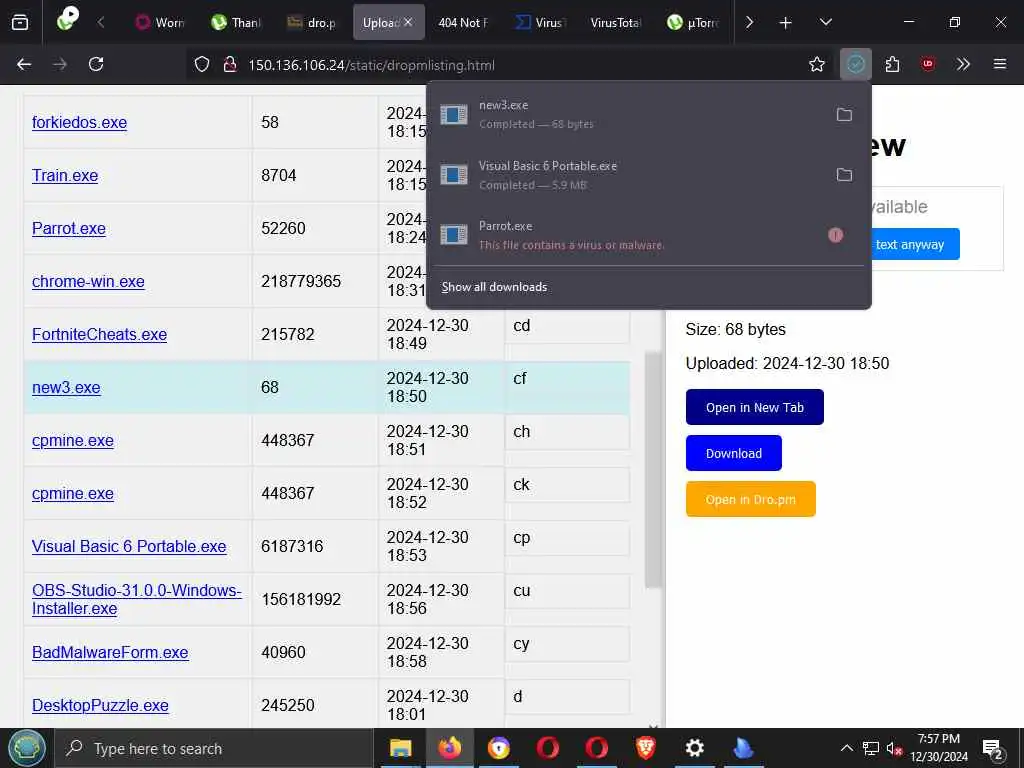Open Train.exe link
Viewport: 1024px width, 768px height.
click(x=65, y=176)
